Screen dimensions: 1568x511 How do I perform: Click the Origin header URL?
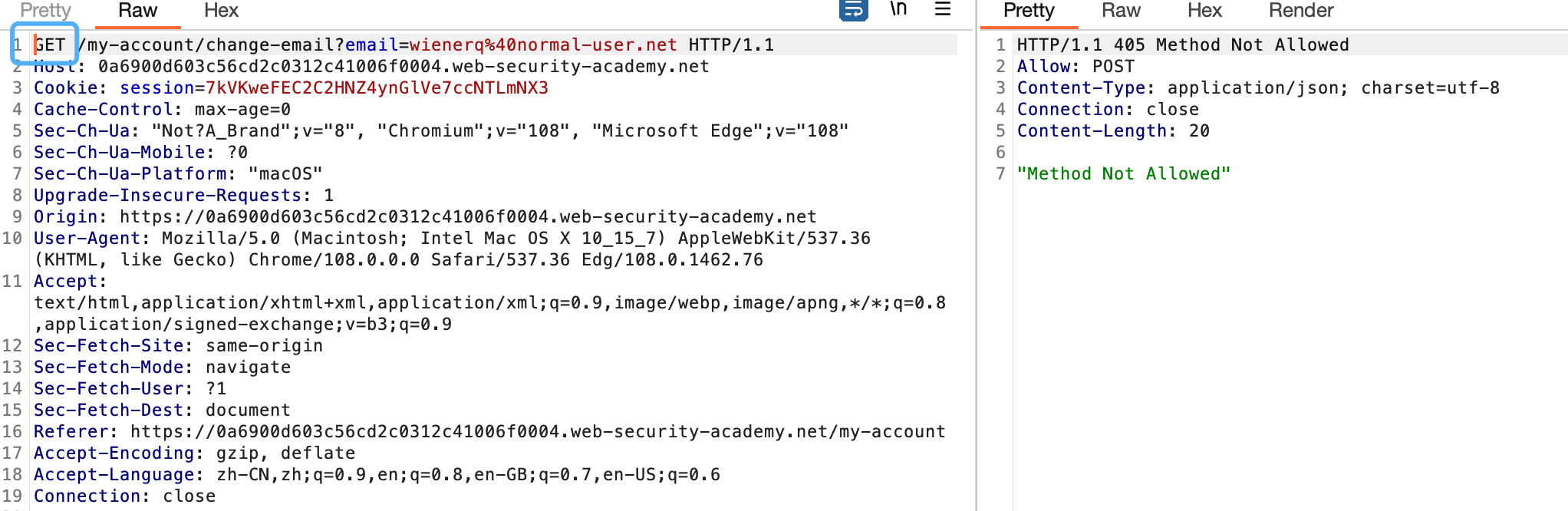(468, 217)
